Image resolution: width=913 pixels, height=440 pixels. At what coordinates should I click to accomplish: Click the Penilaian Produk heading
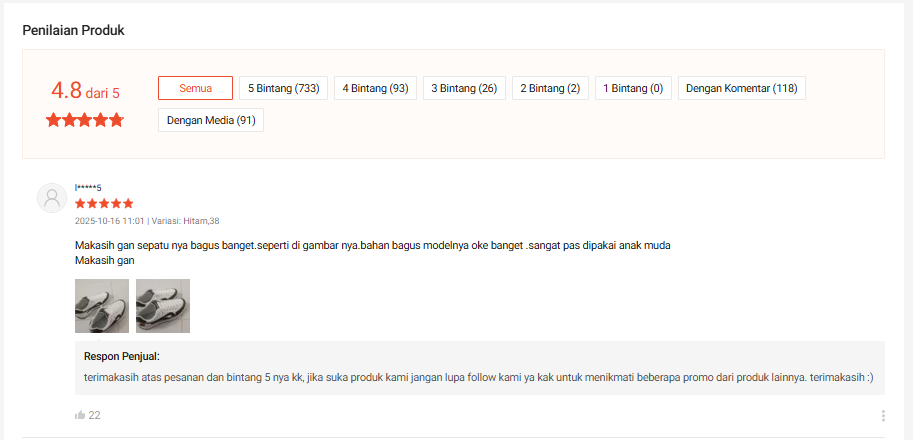(73, 31)
